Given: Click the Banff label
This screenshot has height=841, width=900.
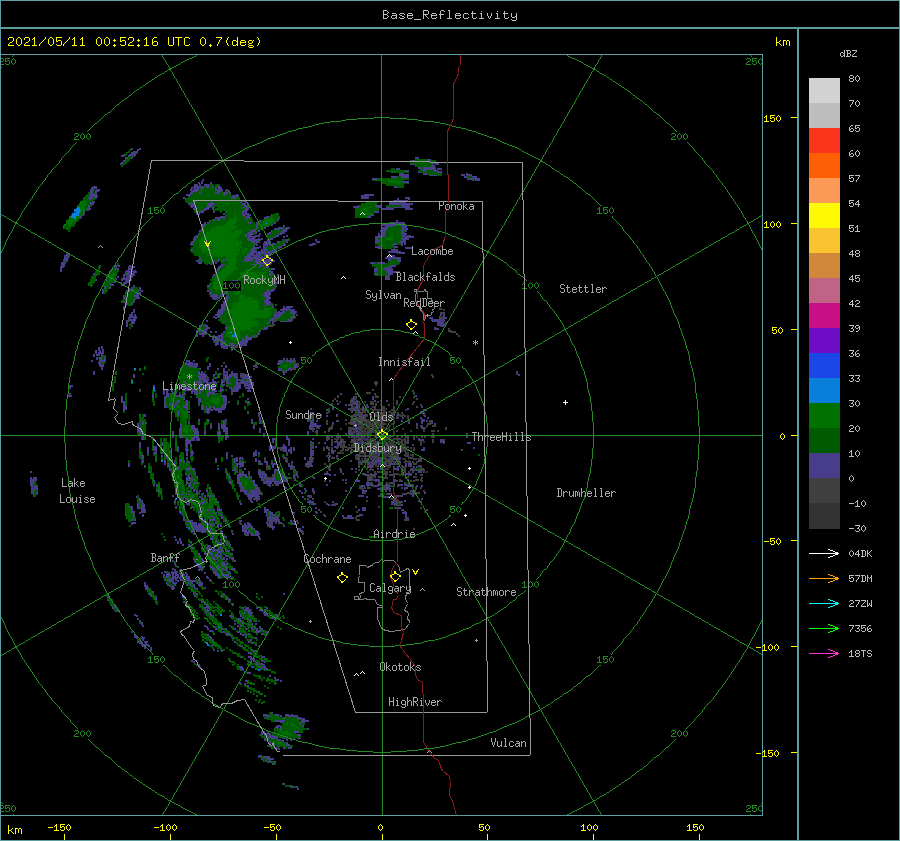Looking at the screenshot, I should [165, 557].
